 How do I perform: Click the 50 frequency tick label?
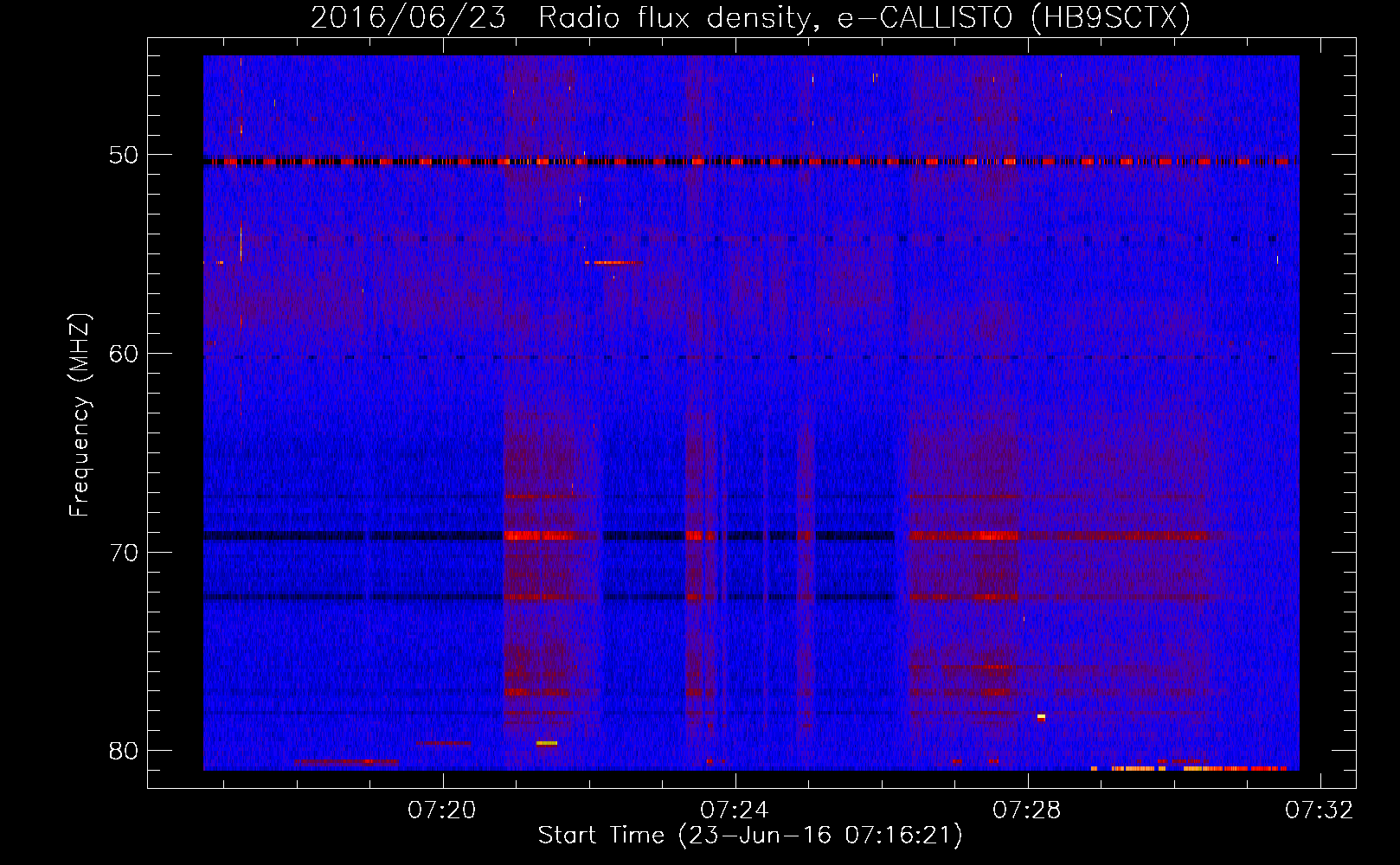point(123,156)
